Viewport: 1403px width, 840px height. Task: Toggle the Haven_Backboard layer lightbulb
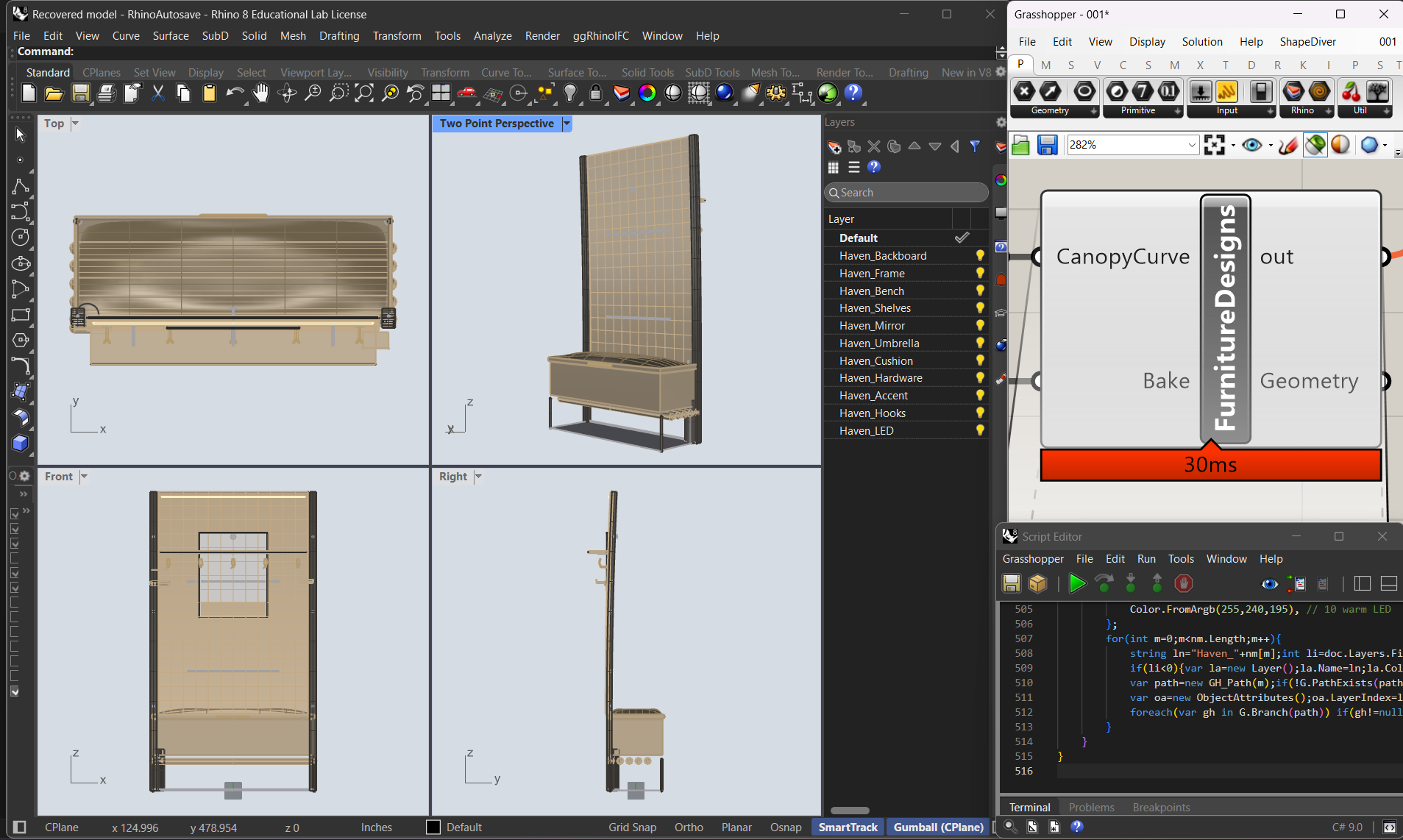(x=980, y=255)
